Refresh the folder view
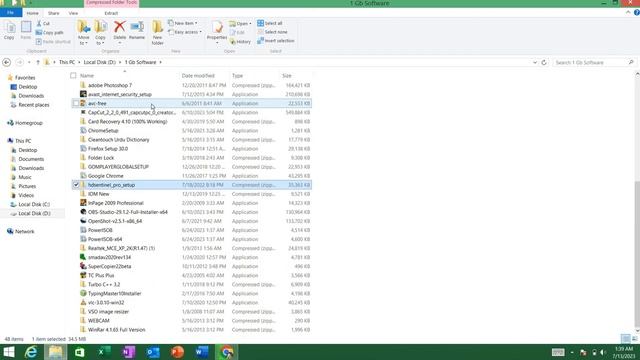This screenshot has height=360, width=640. tap(544, 62)
